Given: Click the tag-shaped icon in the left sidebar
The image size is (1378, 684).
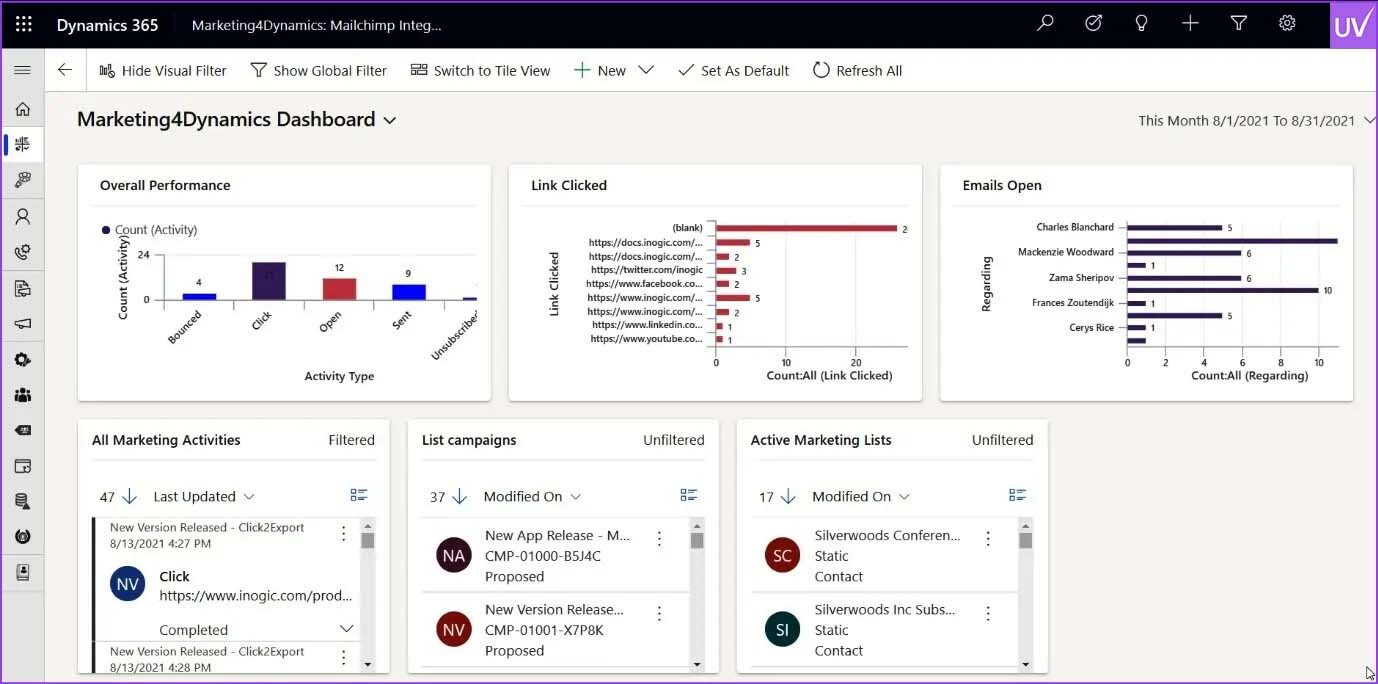Looking at the screenshot, I should click(22, 430).
